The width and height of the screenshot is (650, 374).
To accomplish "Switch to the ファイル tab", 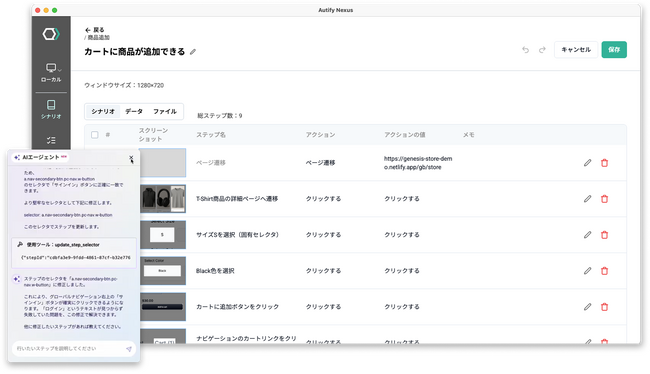I will click(165, 112).
